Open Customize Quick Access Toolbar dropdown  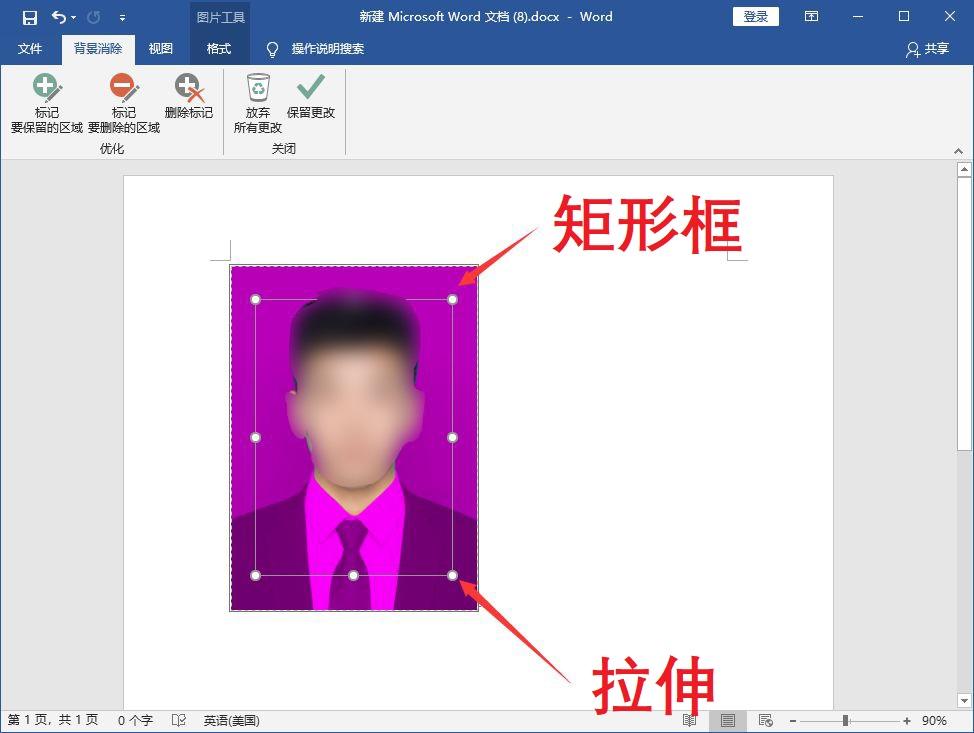[122, 18]
